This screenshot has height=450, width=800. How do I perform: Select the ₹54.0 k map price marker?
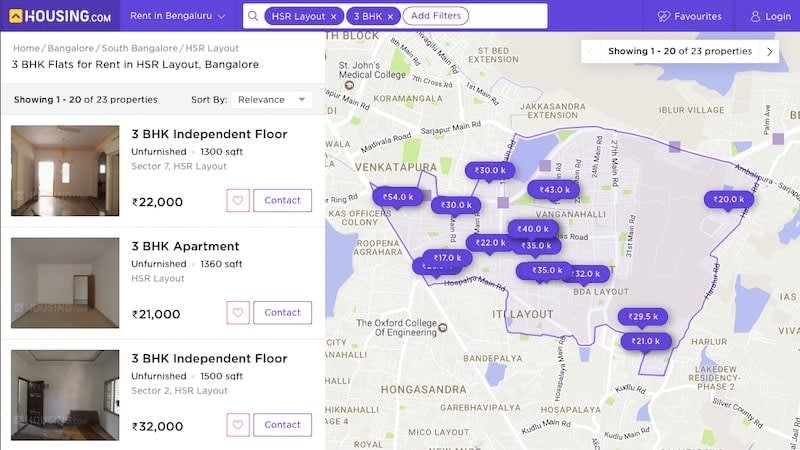click(398, 197)
